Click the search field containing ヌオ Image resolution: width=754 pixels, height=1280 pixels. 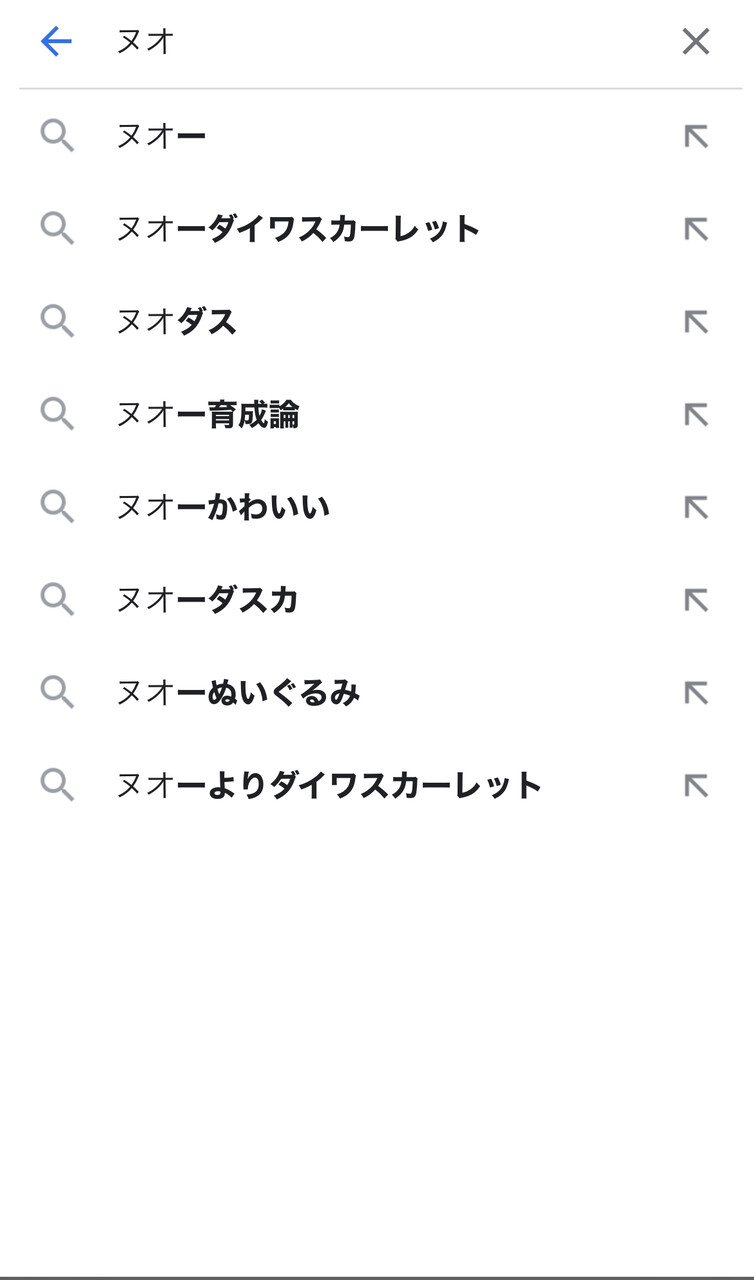tap(380, 42)
